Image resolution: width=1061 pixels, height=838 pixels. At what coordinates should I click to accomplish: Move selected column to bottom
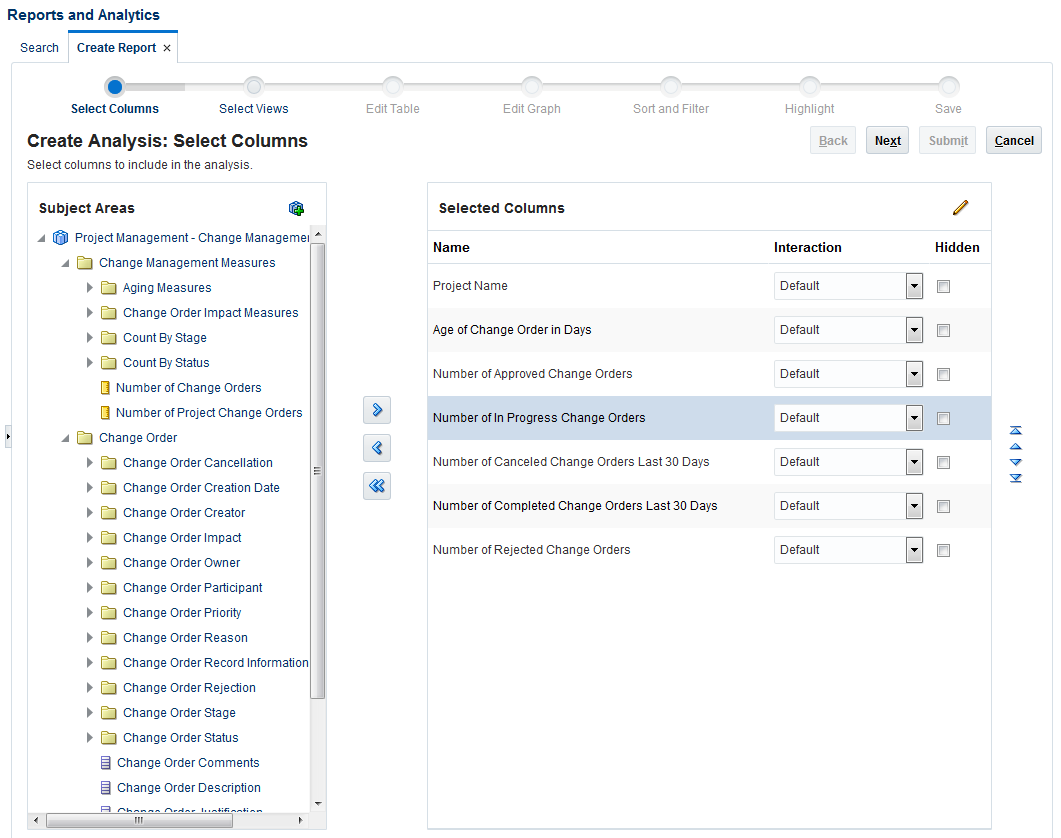(1016, 478)
